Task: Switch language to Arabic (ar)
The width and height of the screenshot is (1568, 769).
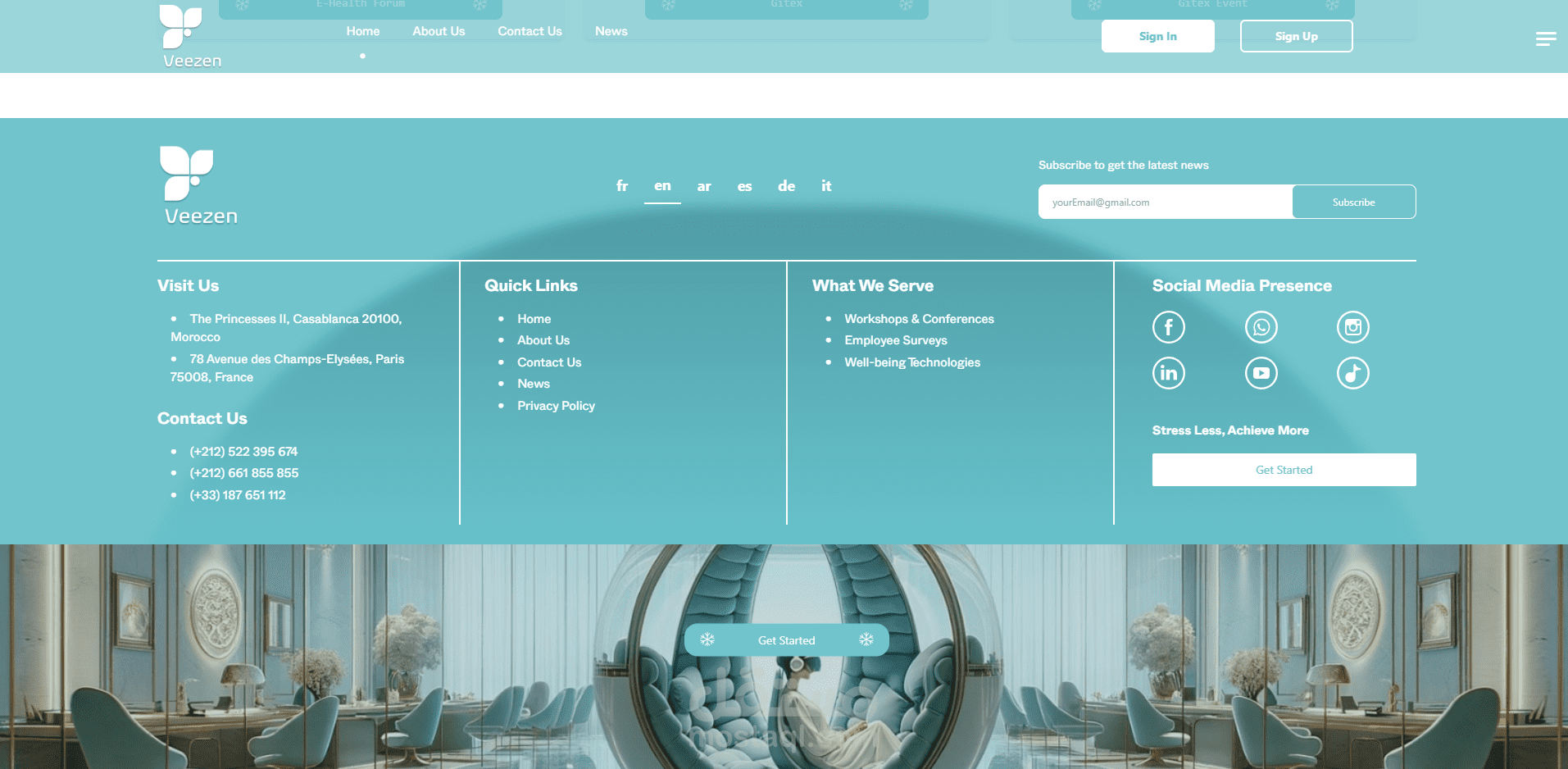Action: [704, 186]
